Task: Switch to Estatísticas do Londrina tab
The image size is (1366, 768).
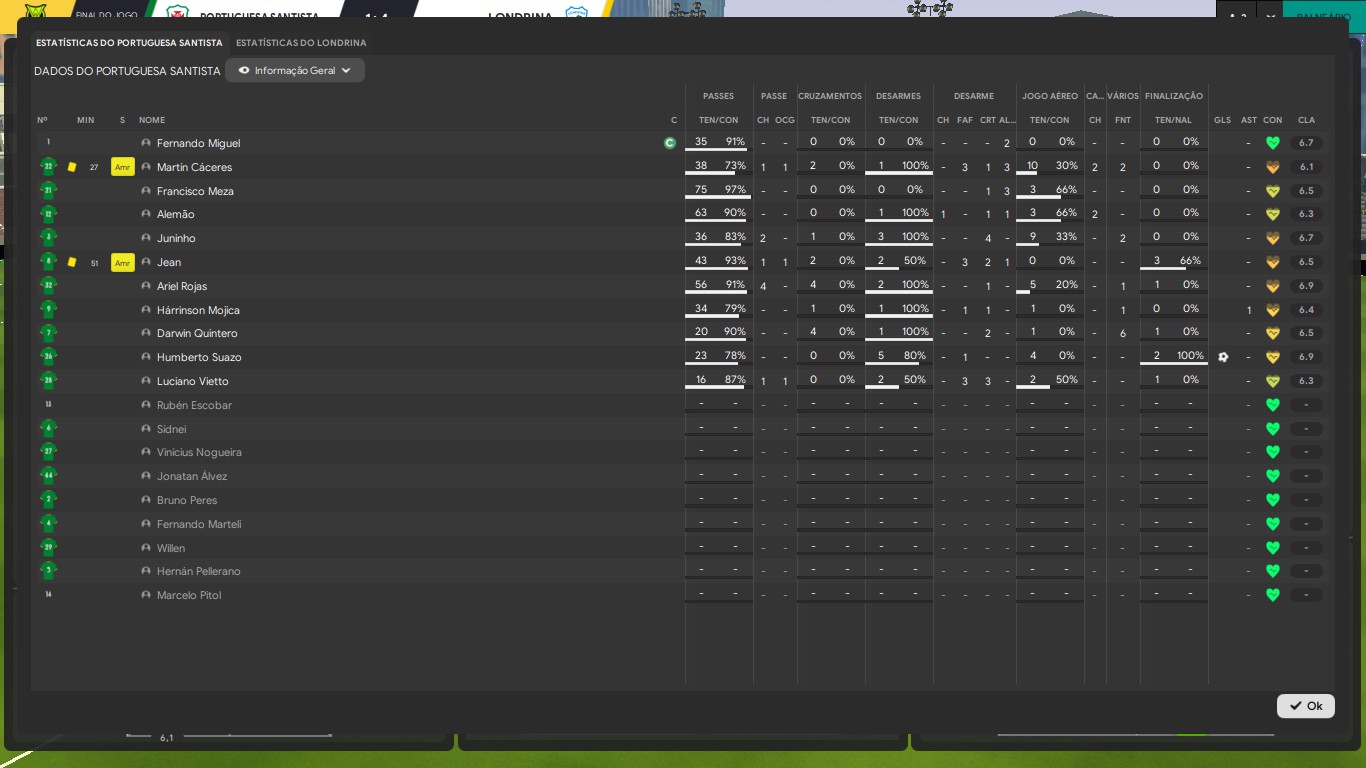Action: (x=301, y=43)
